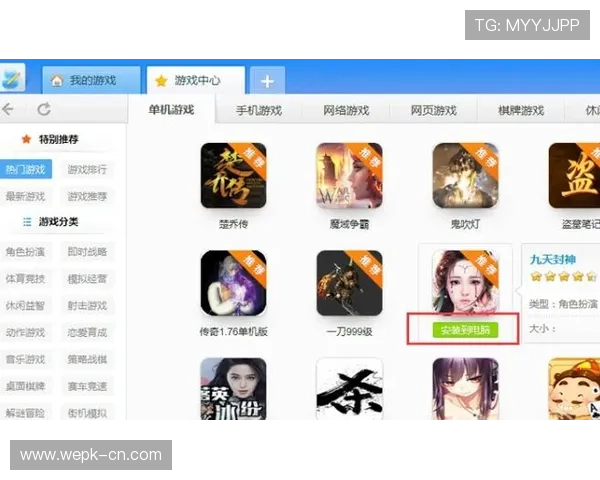Open the 杀 ink-style game icon

349,389
